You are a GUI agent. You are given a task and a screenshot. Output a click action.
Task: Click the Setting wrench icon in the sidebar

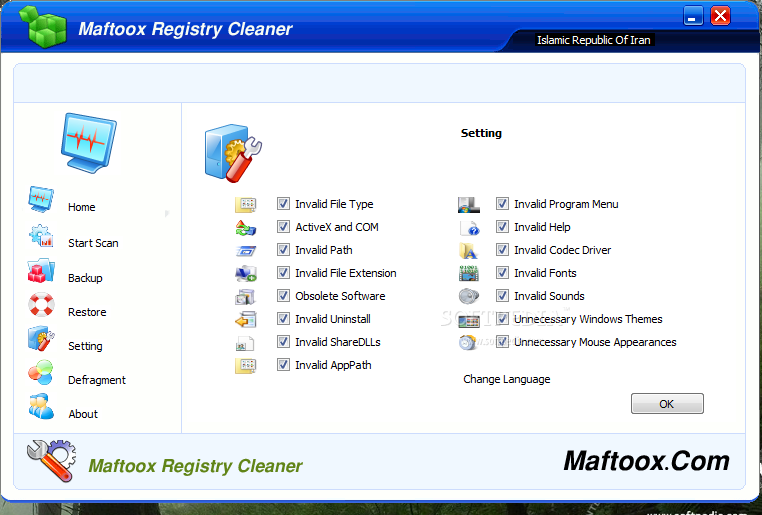(41, 339)
